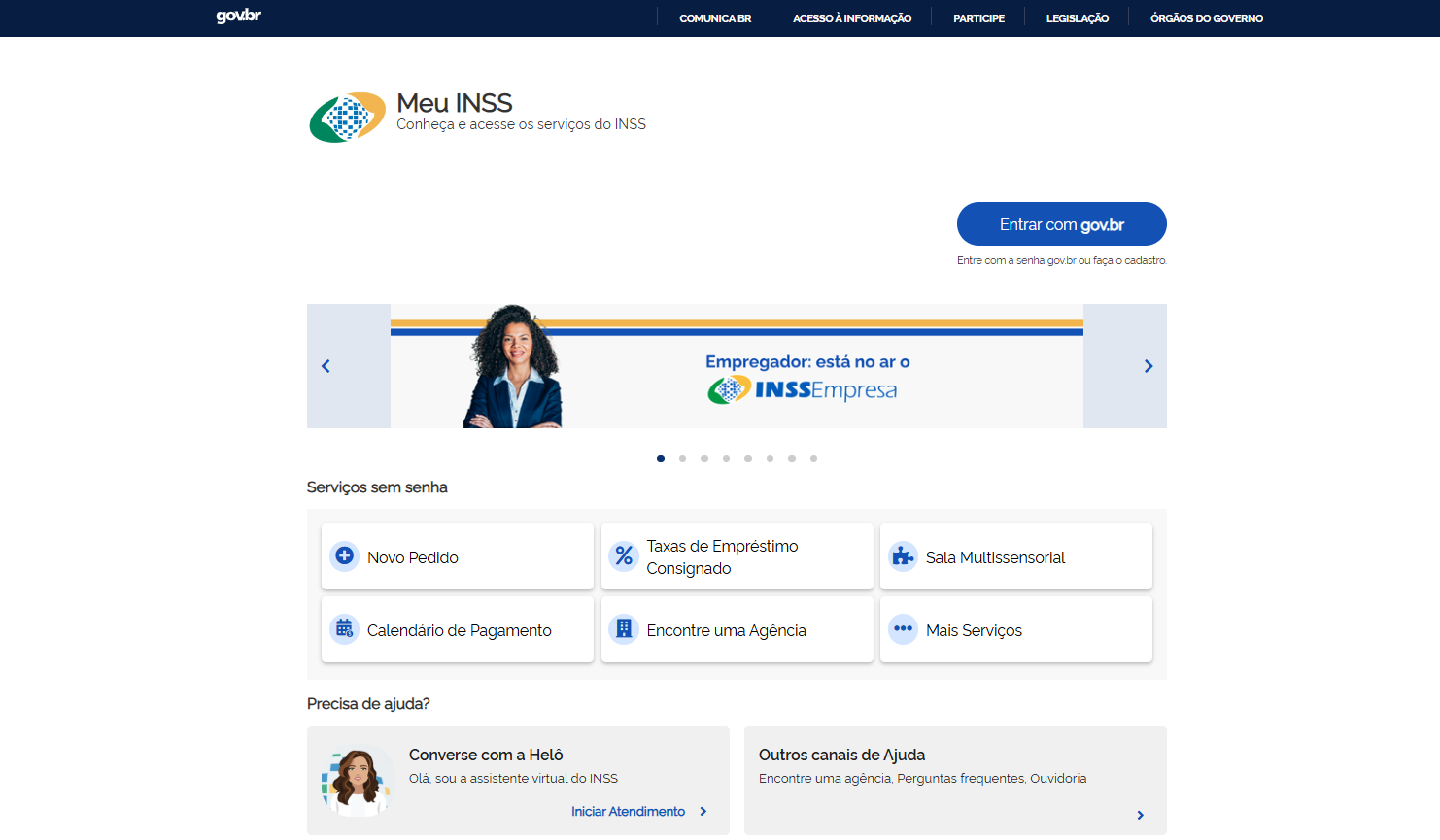Click chevron in Outros canais de Ajuda card
This screenshot has width=1440, height=840.
click(x=1140, y=816)
